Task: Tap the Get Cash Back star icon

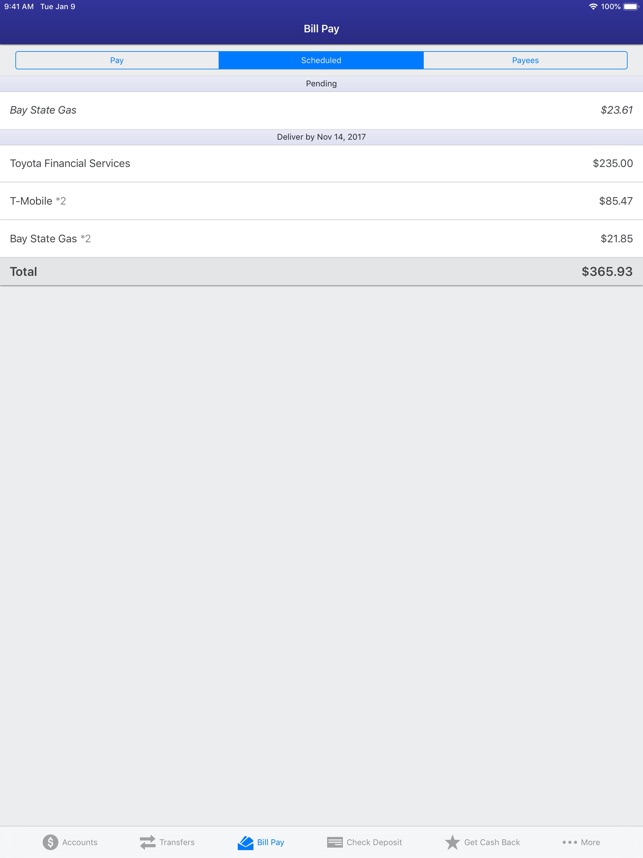Action: (453, 842)
